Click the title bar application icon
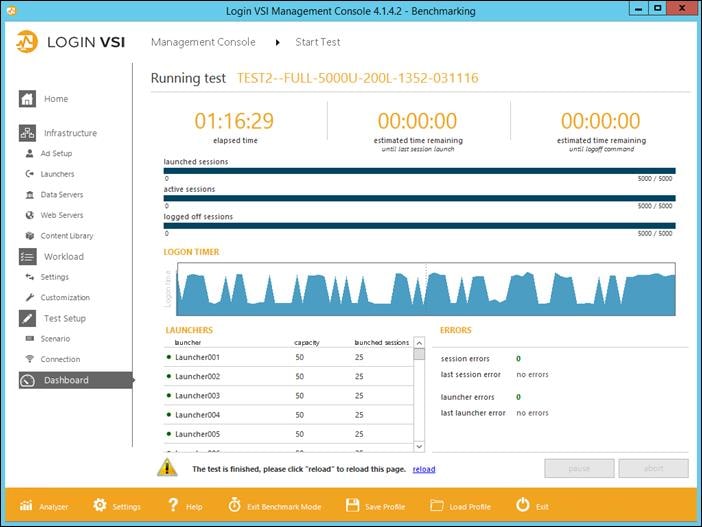 [11, 10]
